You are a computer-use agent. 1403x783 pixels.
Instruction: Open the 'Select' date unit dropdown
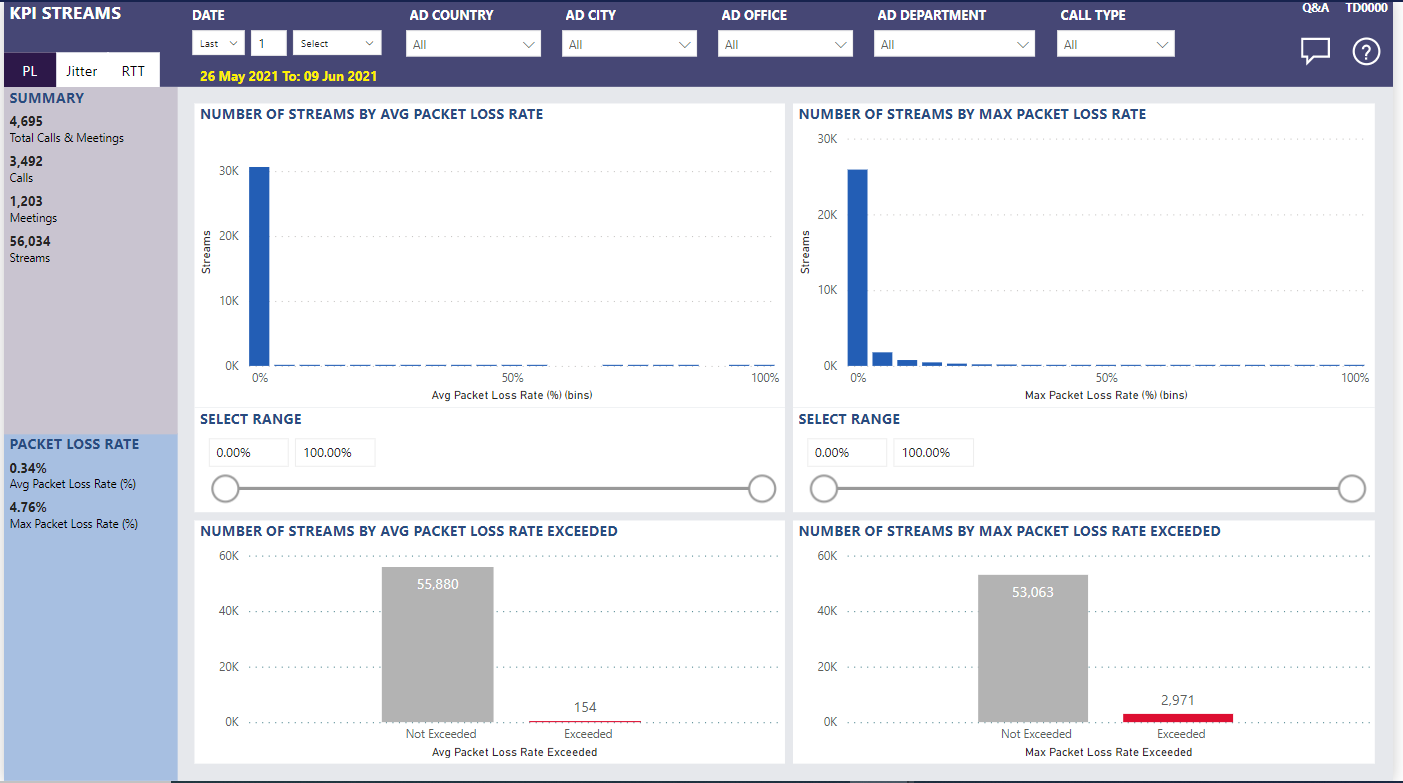(336, 43)
